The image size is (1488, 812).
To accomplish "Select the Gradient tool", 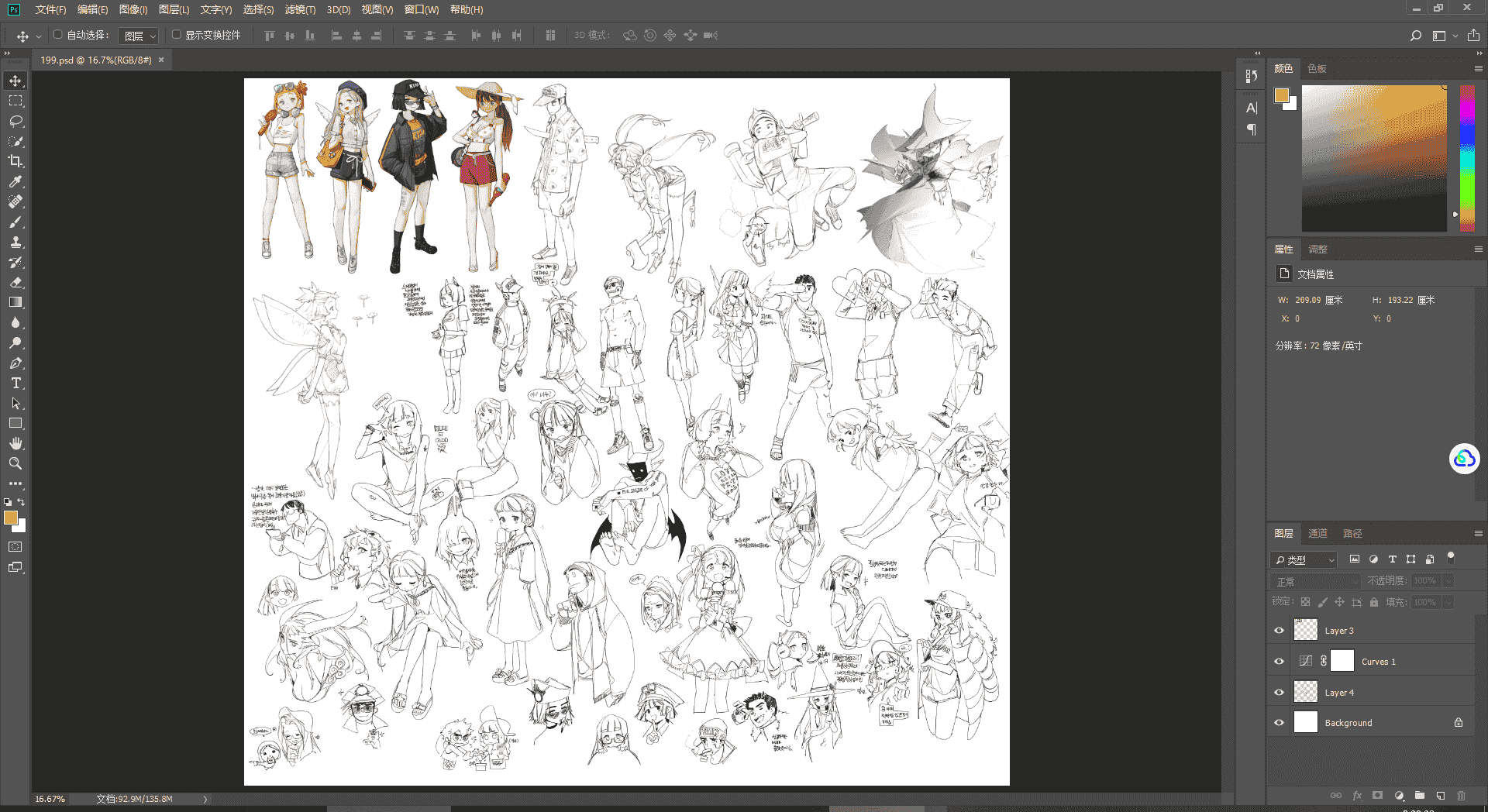I will click(x=15, y=302).
